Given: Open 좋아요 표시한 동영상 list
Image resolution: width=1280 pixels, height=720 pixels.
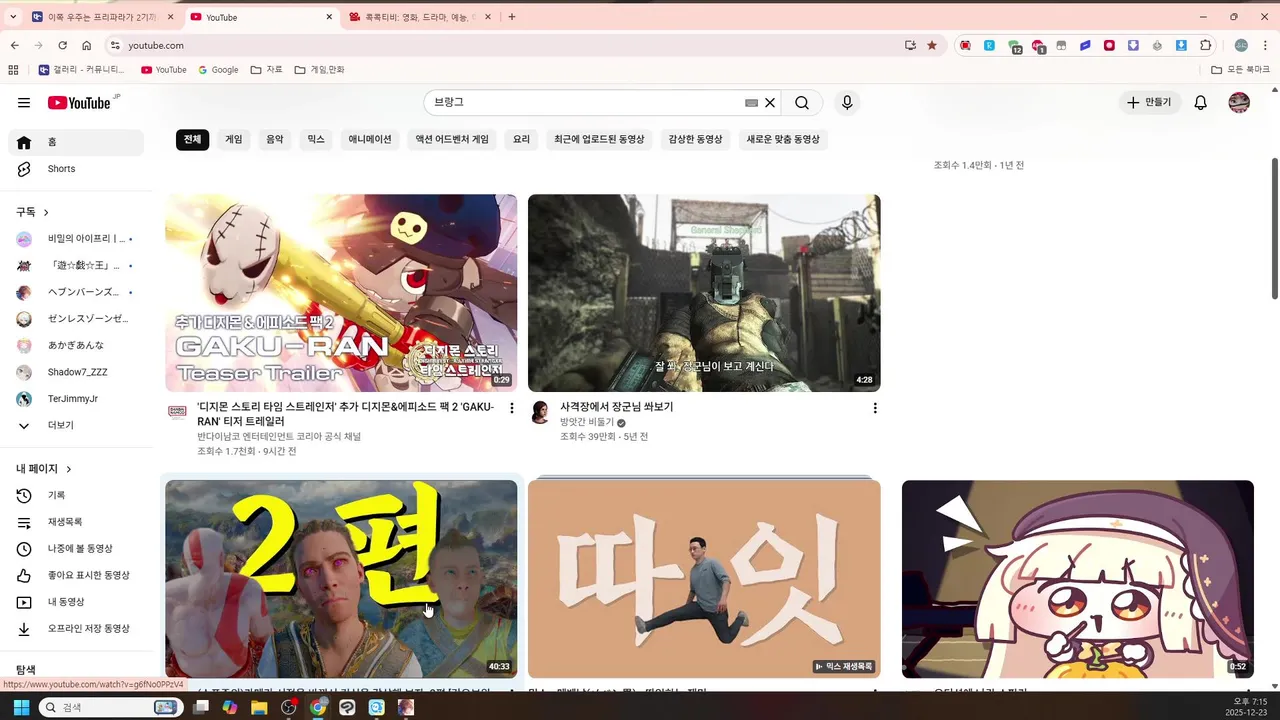Looking at the screenshot, I should 76,575.
